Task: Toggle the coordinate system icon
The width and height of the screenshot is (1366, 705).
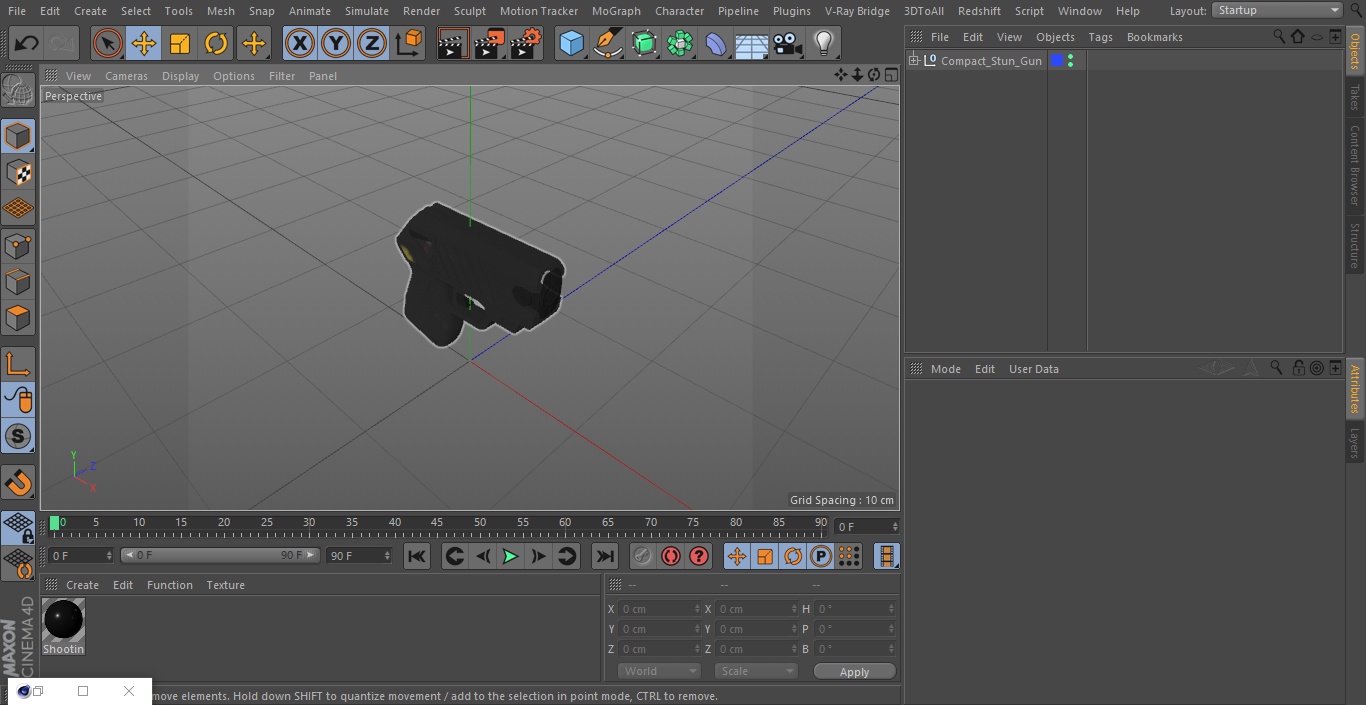Action: (x=409, y=44)
